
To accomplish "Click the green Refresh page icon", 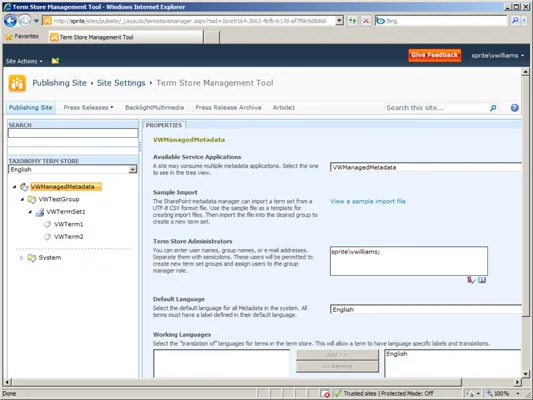I will tap(353, 21).
